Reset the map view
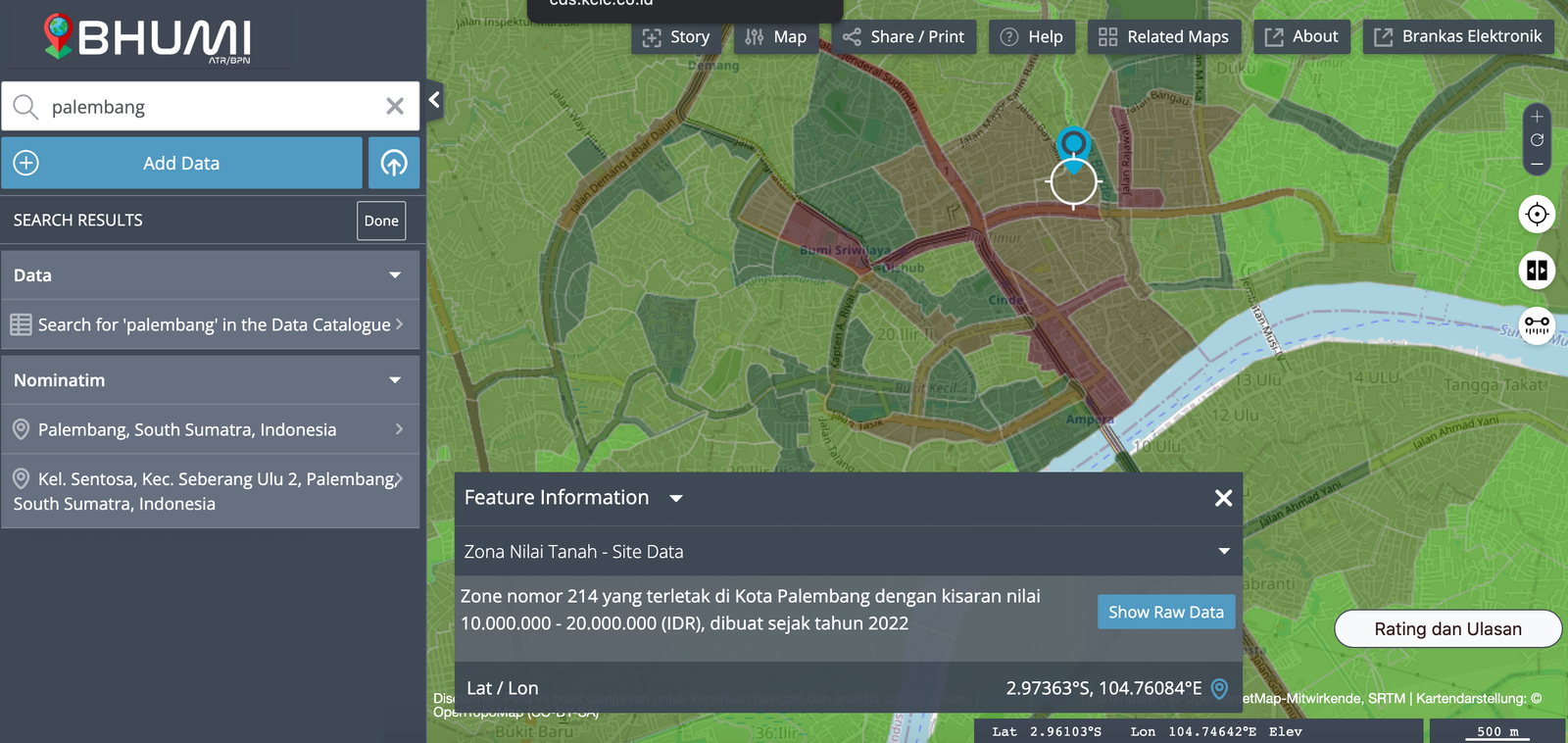The image size is (1568, 743). click(1537, 140)
